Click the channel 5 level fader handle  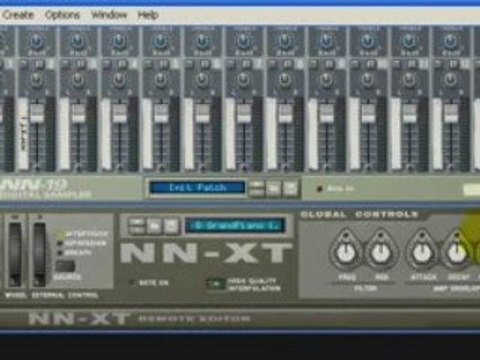tap(161, 113)
